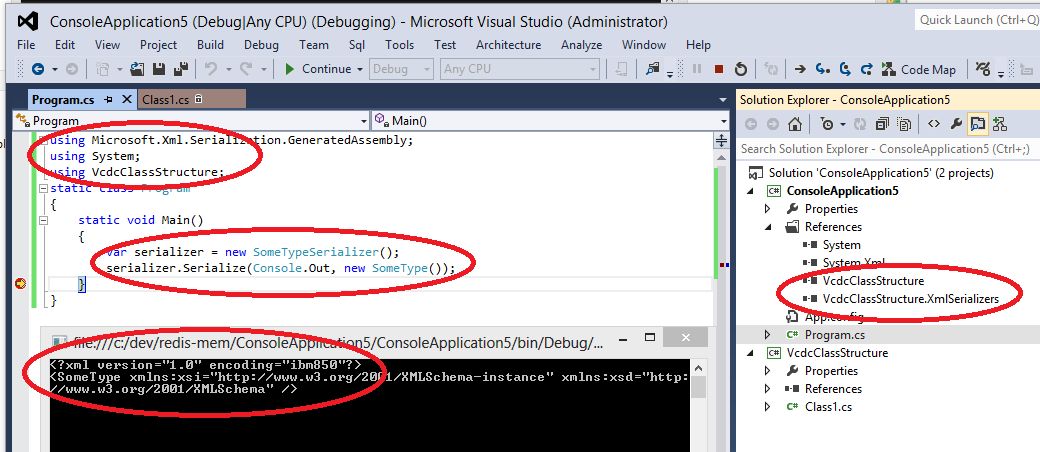Open the Build menu
This screenshot has height=452, width=1040.
tap(210, 45)
